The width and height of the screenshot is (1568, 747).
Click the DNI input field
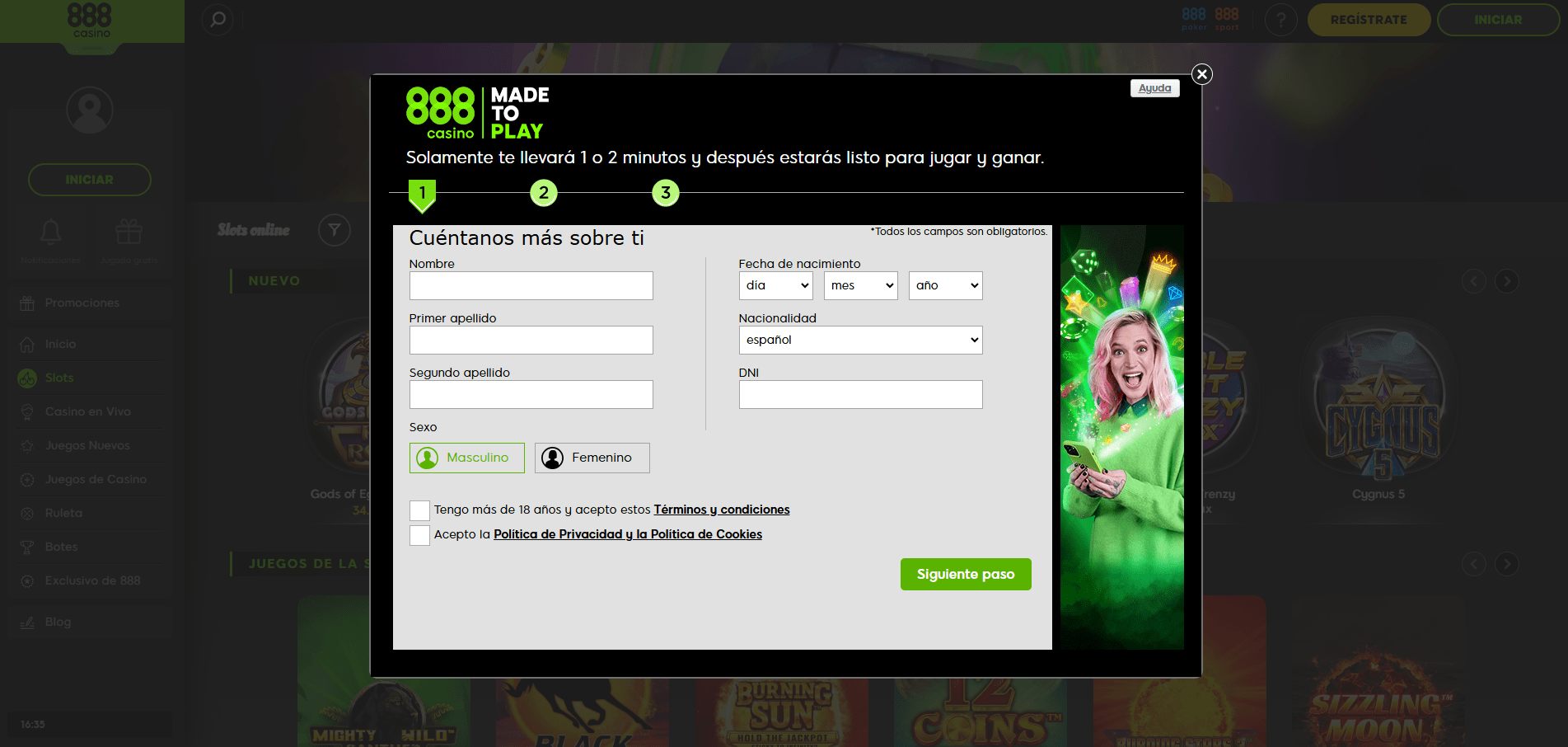coord(861,394)
